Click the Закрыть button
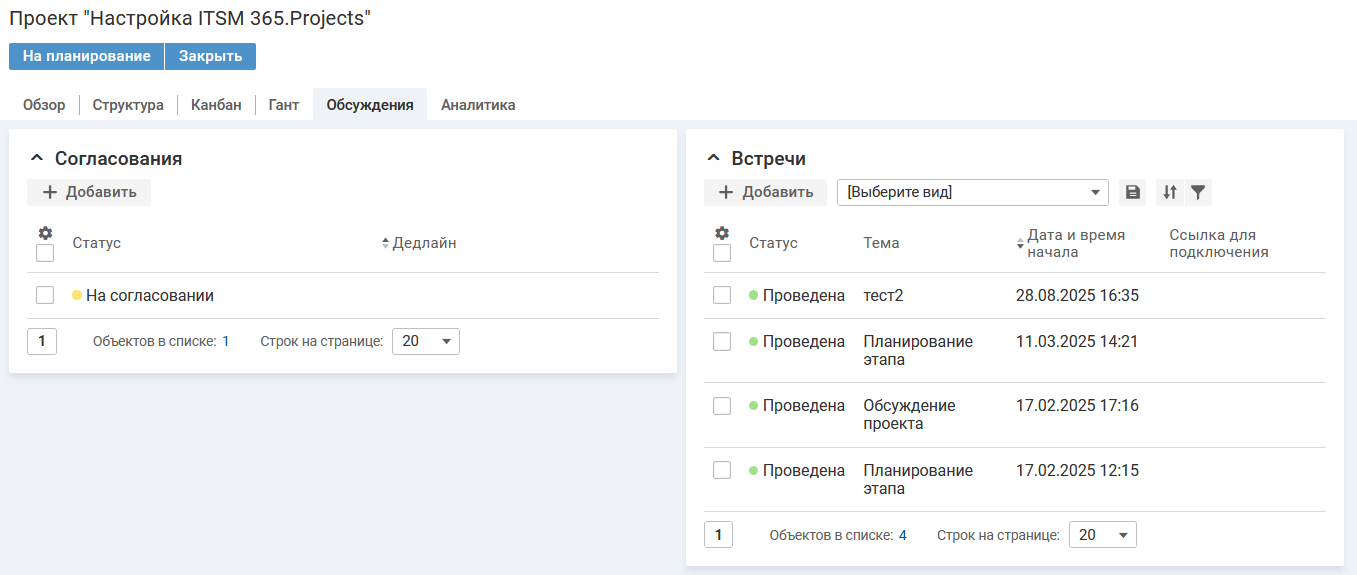The image size is (1357, 575). pos(210,56)
